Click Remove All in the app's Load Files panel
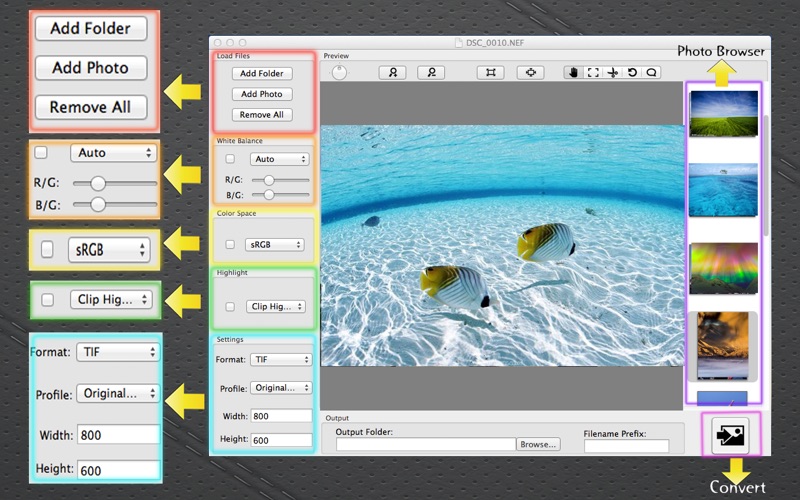The width and height of the screenshot is (800, 500). [262, 115]
